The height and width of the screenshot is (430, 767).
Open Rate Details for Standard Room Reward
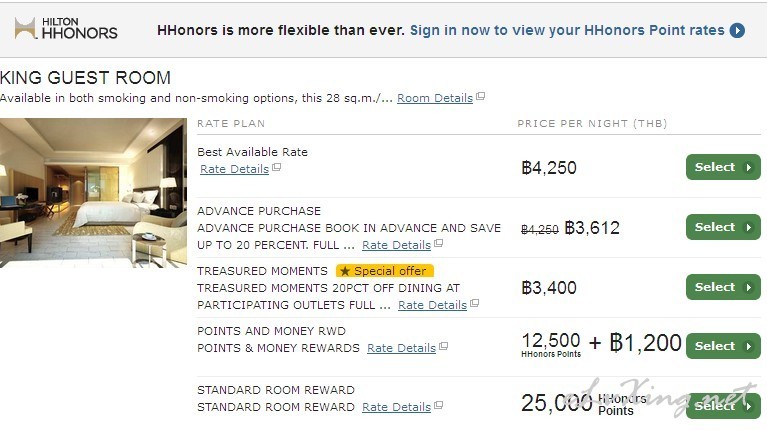(x=396, y=407)
